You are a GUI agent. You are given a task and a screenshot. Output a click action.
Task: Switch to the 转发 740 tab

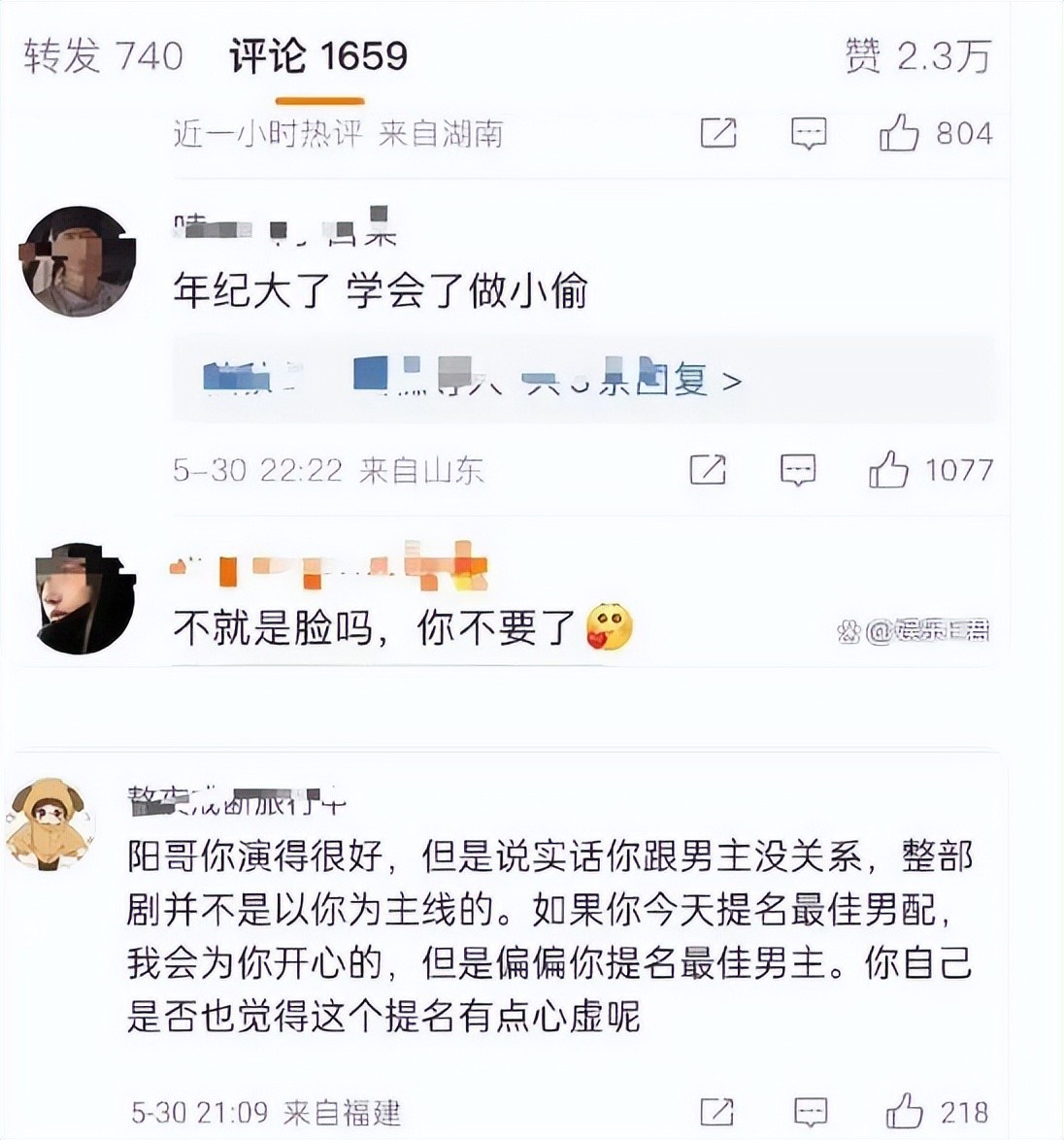[103, 56]
